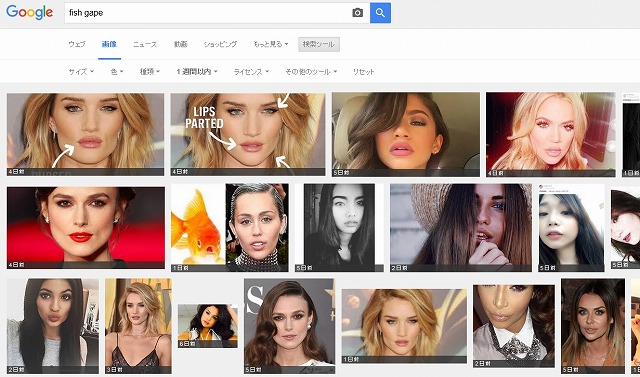Open the ショッピング tab
Image resolution: width=640 pixels, height=377 pixels.
click(x=220, y=44)
